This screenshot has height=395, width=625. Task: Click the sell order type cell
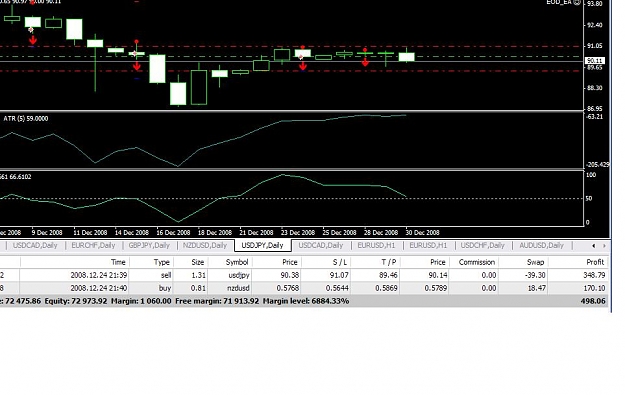(x=166, y=275)
